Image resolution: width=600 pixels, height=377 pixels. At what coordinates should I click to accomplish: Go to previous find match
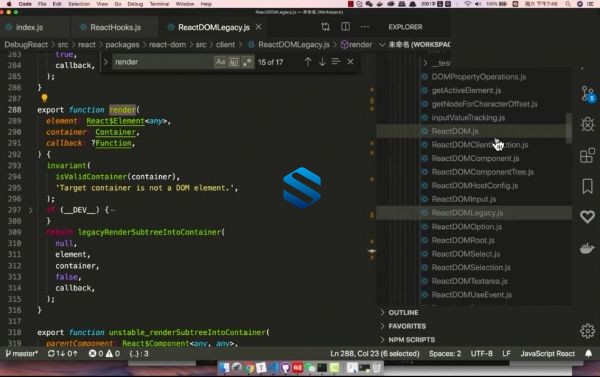pos(308,62)
